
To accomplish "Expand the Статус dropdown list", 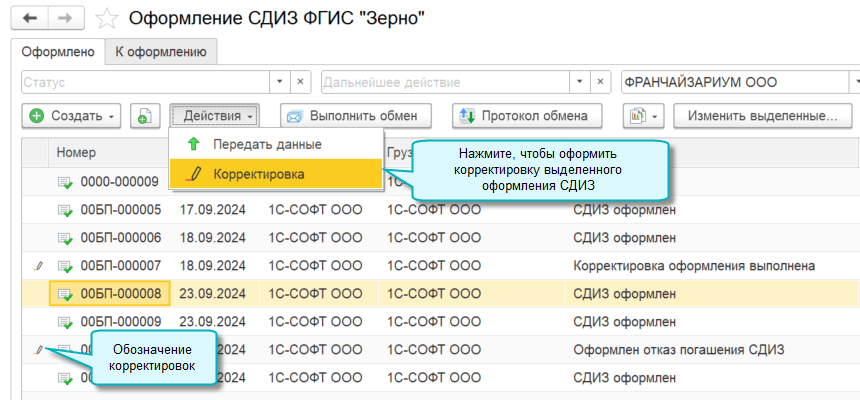I will pyautogui.click(x=277, y=82).
